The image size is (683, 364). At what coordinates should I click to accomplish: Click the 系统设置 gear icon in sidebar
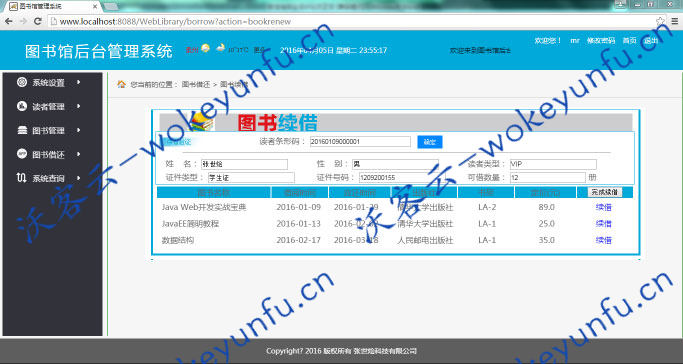[x=22, y=82]
